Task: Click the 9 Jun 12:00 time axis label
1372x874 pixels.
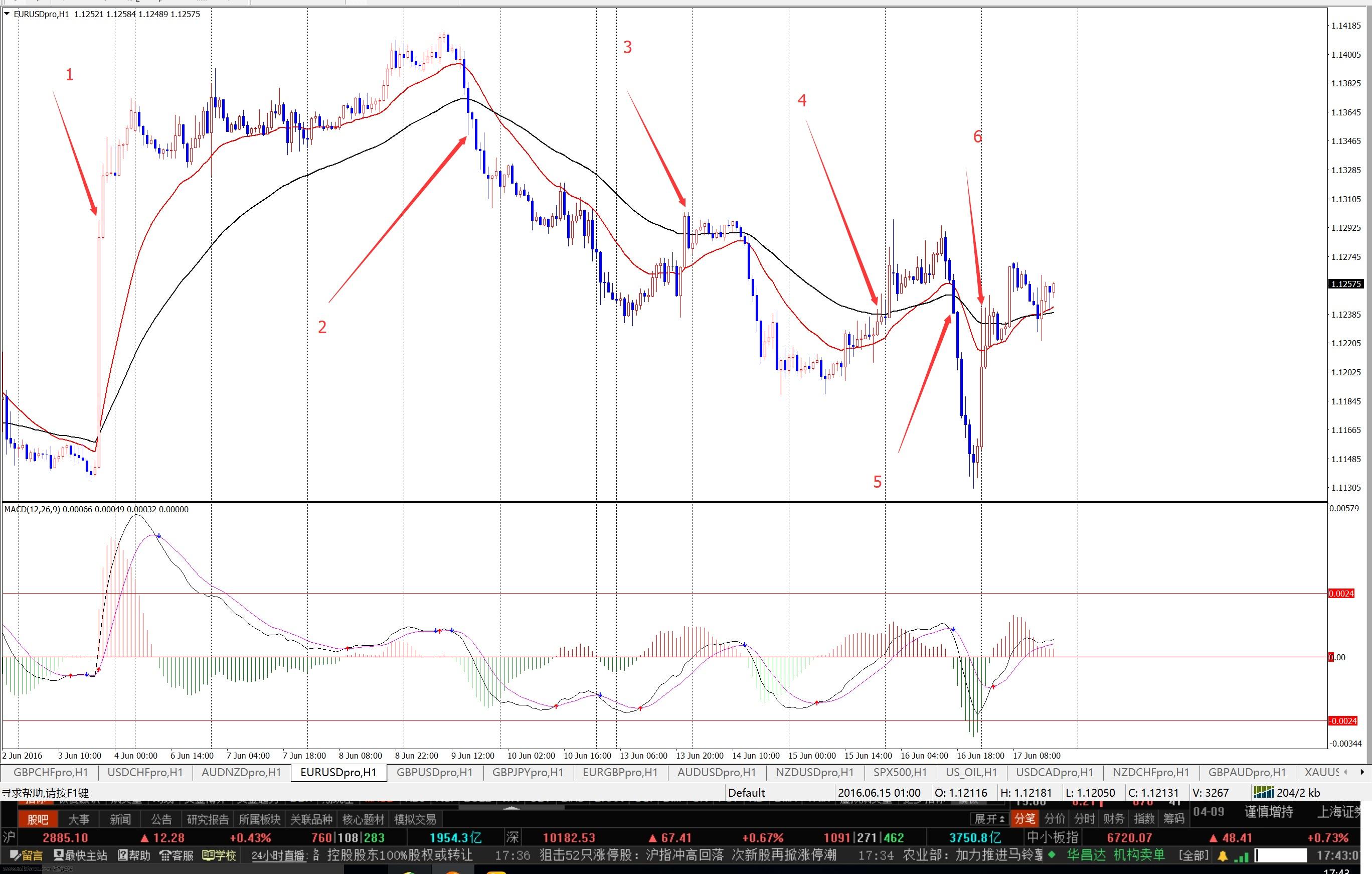Action: (473, 756)
